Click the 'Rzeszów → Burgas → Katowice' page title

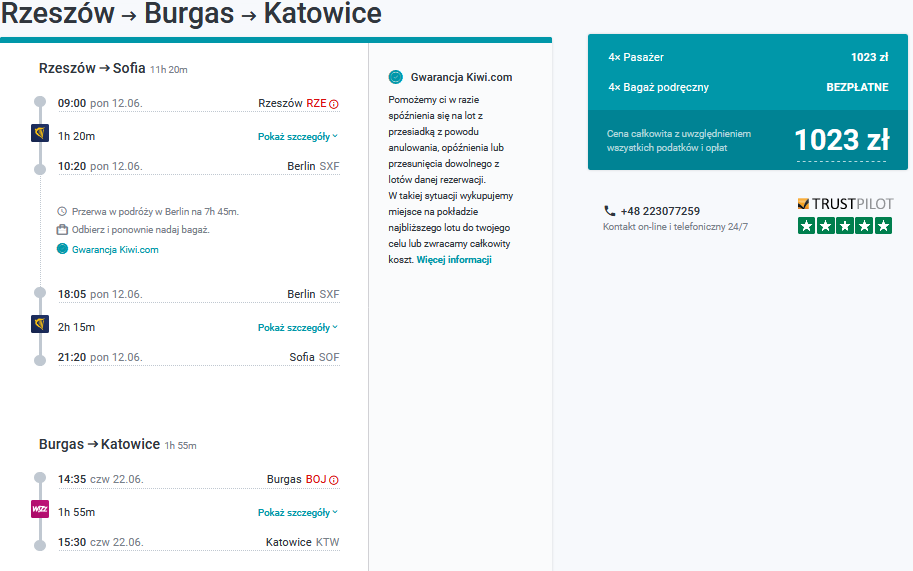[x=191, y=13]
